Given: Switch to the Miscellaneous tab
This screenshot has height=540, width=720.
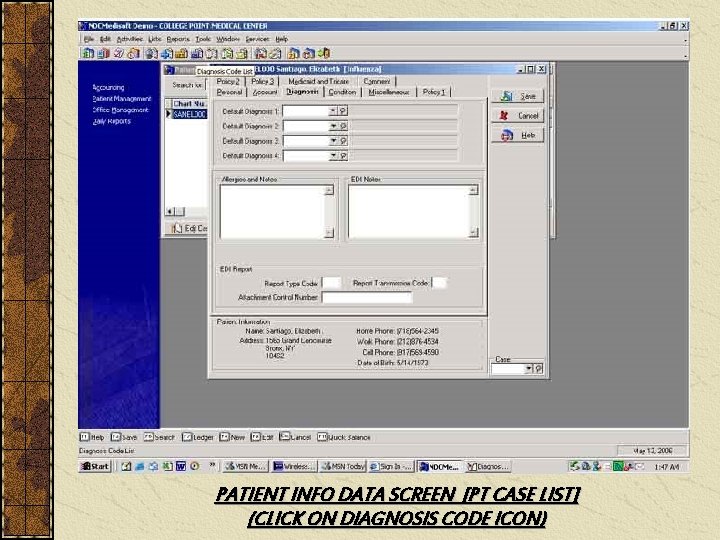Looking at the screenshot, I should pos(389,92).
